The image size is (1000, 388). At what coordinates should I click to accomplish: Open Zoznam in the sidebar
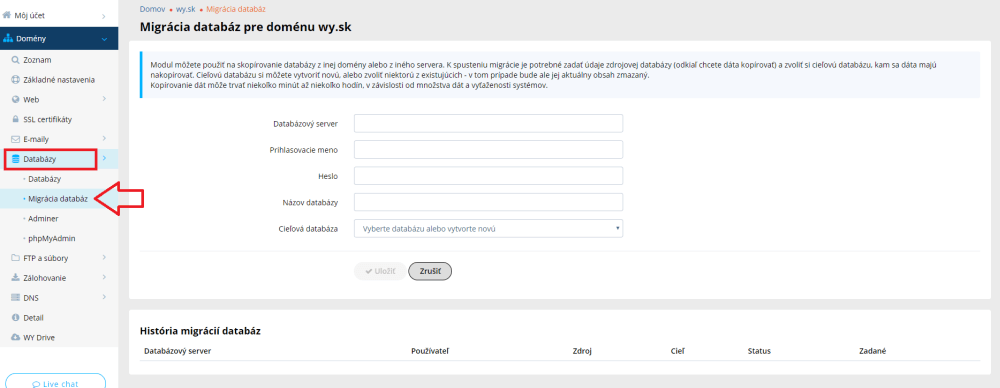pyautogui.click(x=37, y=60)
